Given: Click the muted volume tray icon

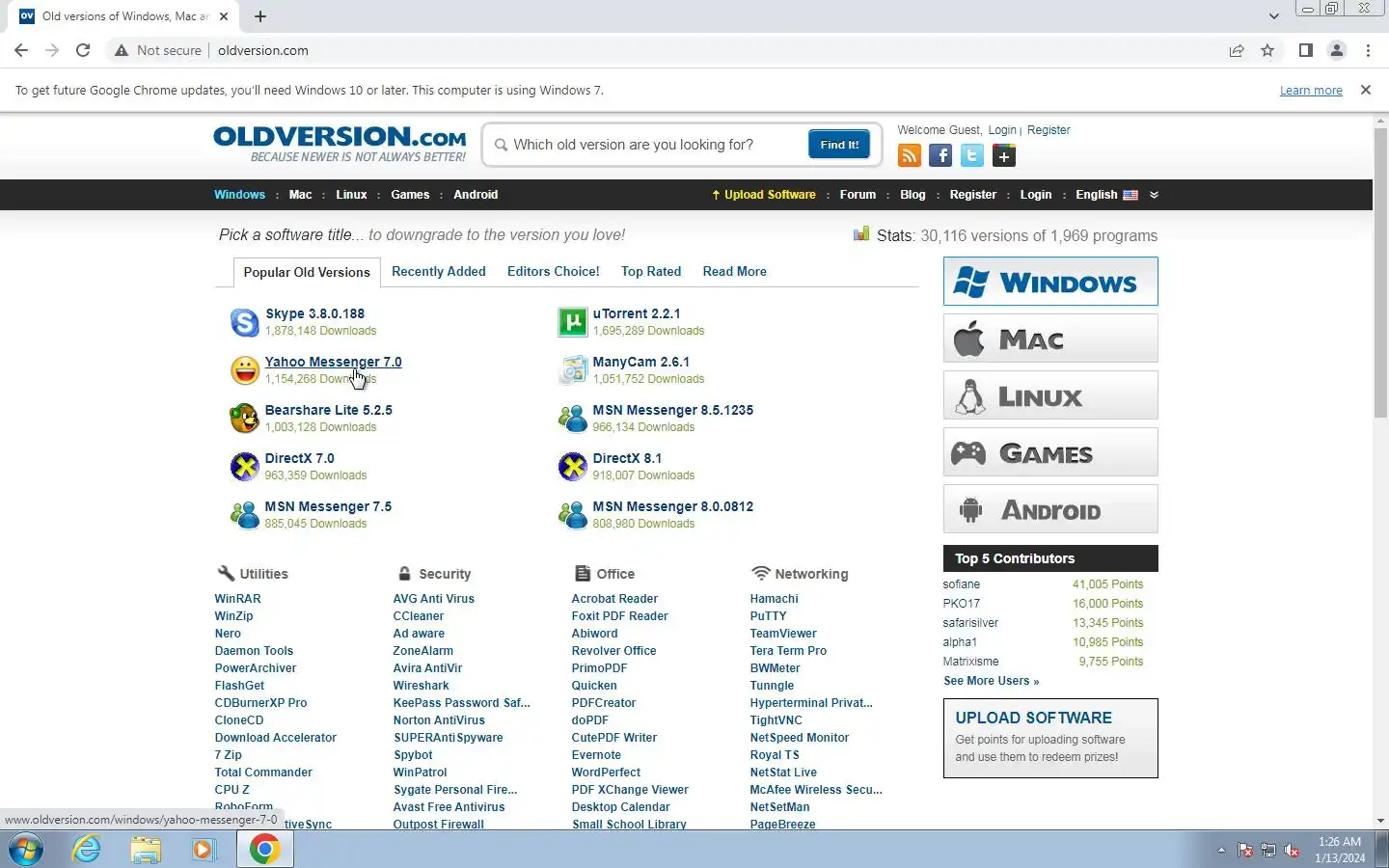Looking at the screenshot, I should [1292, 850].
